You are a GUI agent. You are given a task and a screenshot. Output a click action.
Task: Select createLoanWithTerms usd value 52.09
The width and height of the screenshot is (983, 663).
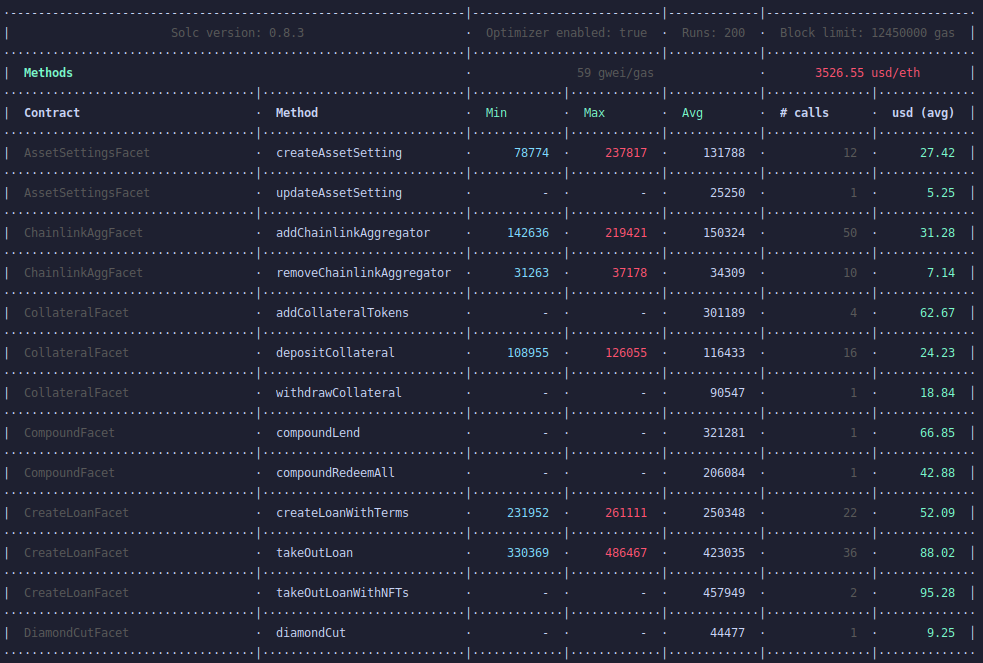(x=937, y=513)
